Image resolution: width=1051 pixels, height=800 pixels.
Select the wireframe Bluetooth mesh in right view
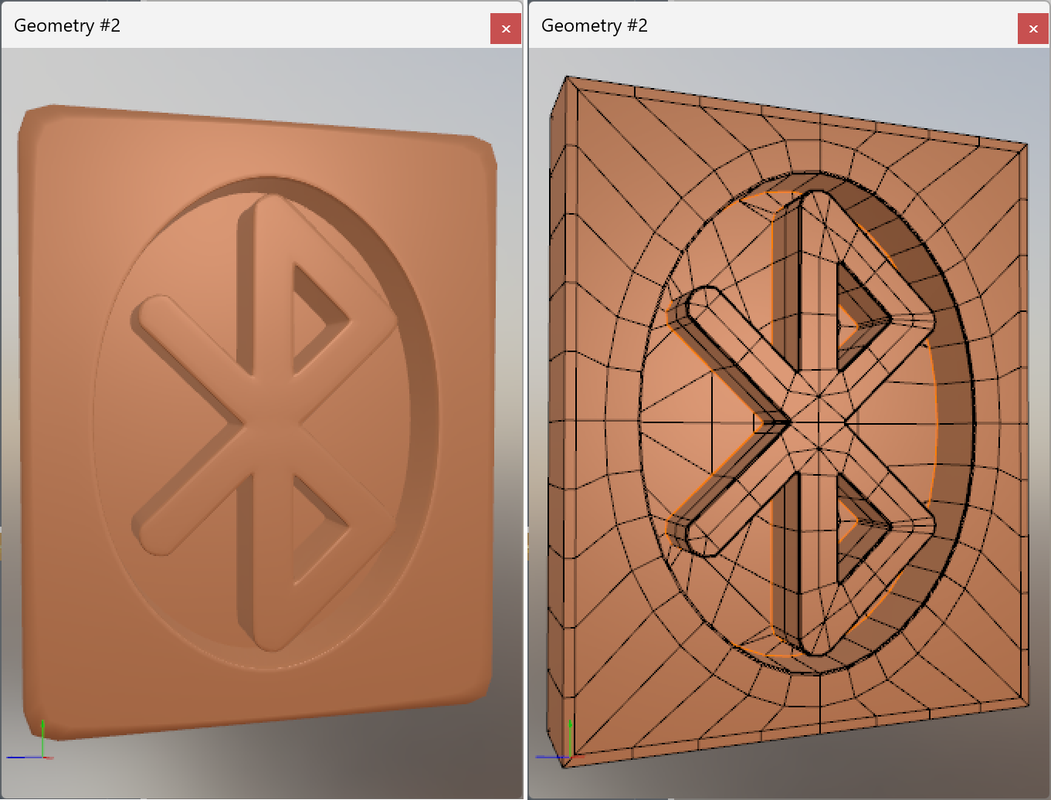788,422
